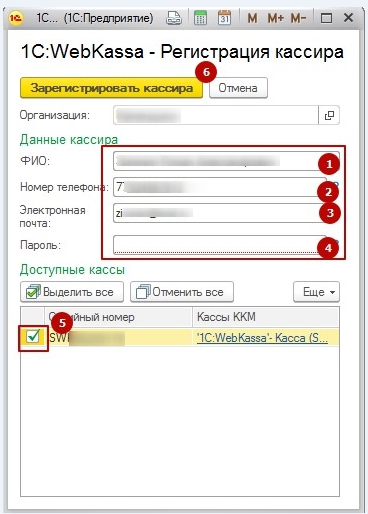Click the Пароль input field
The image size is (368, 514).
tap(220, 245)
